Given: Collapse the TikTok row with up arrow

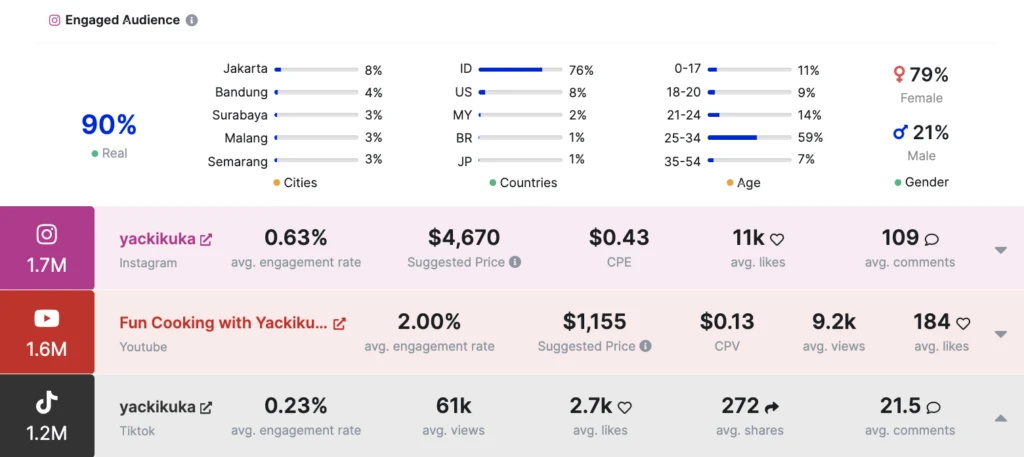Looking at the screenshot, I should coord(1000,418).
